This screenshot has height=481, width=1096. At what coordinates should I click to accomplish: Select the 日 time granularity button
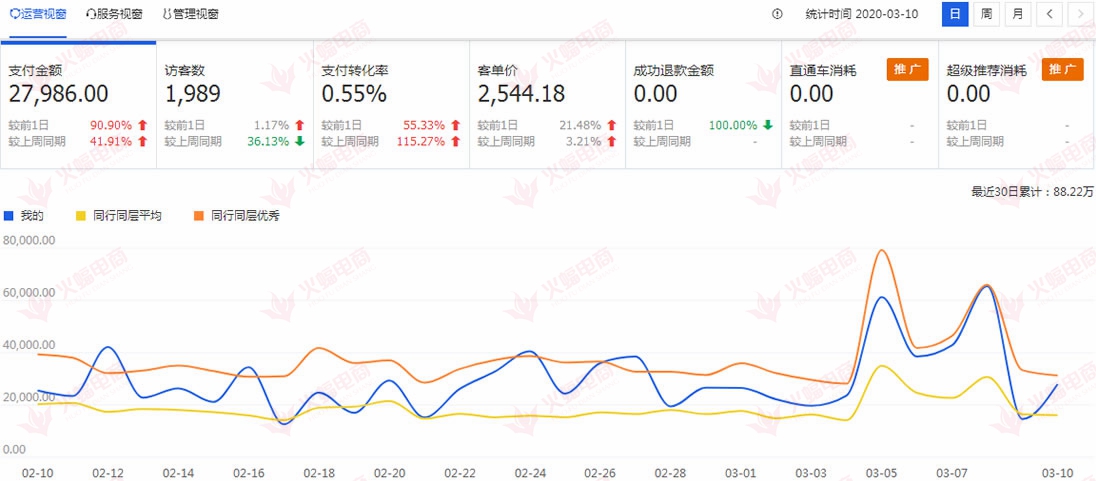pos(955,14)
